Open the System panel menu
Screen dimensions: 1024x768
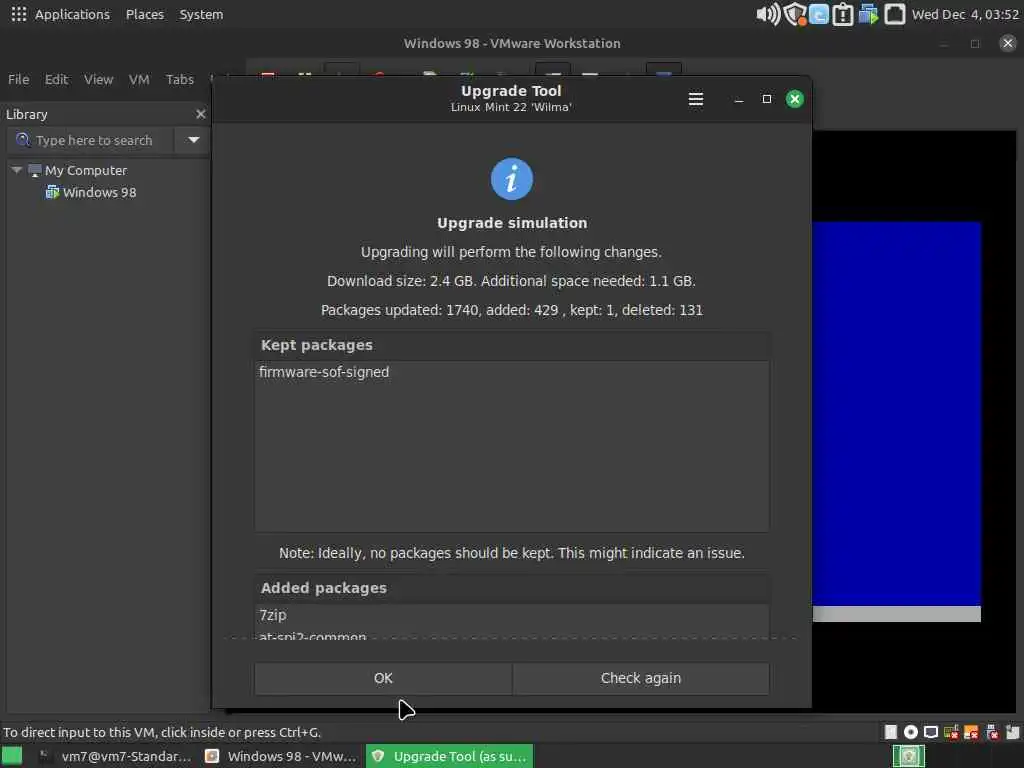(201, 14)
